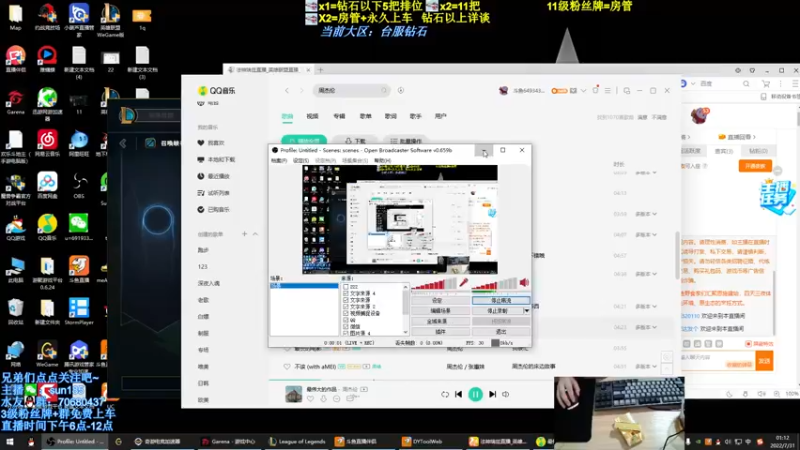Viewport: 800px width, 450px height.
Task: Click user avatar in QQ Music header
Action: (x=503, y=90)
